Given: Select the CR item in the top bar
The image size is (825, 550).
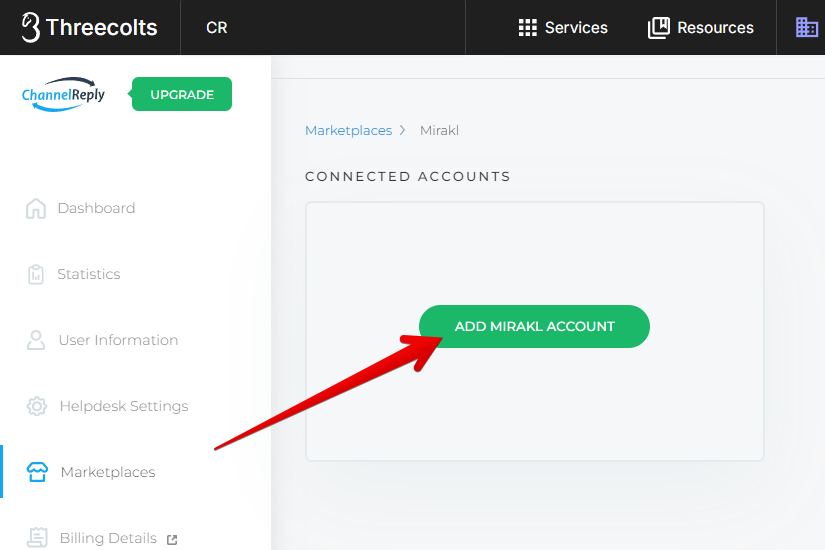Looking at the screenshot, I should click(x=217, y=27).
